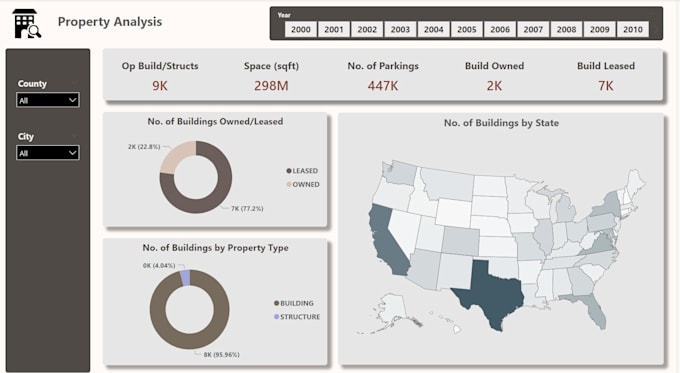Select the small structure segment of donut

(185, 278)
